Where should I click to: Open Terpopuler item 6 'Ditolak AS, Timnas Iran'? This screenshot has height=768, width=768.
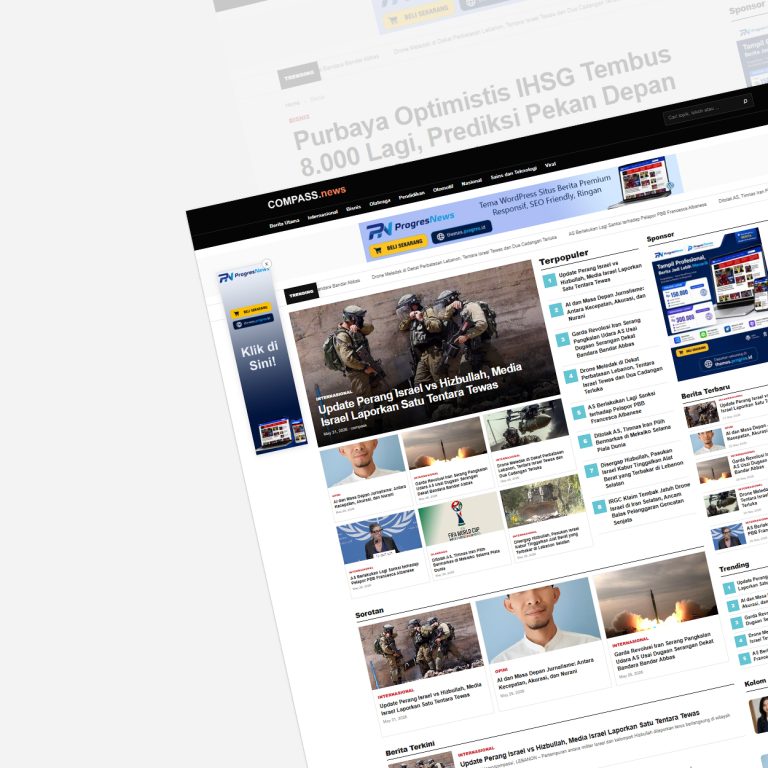pyautogui.click(x=630, y=433)
